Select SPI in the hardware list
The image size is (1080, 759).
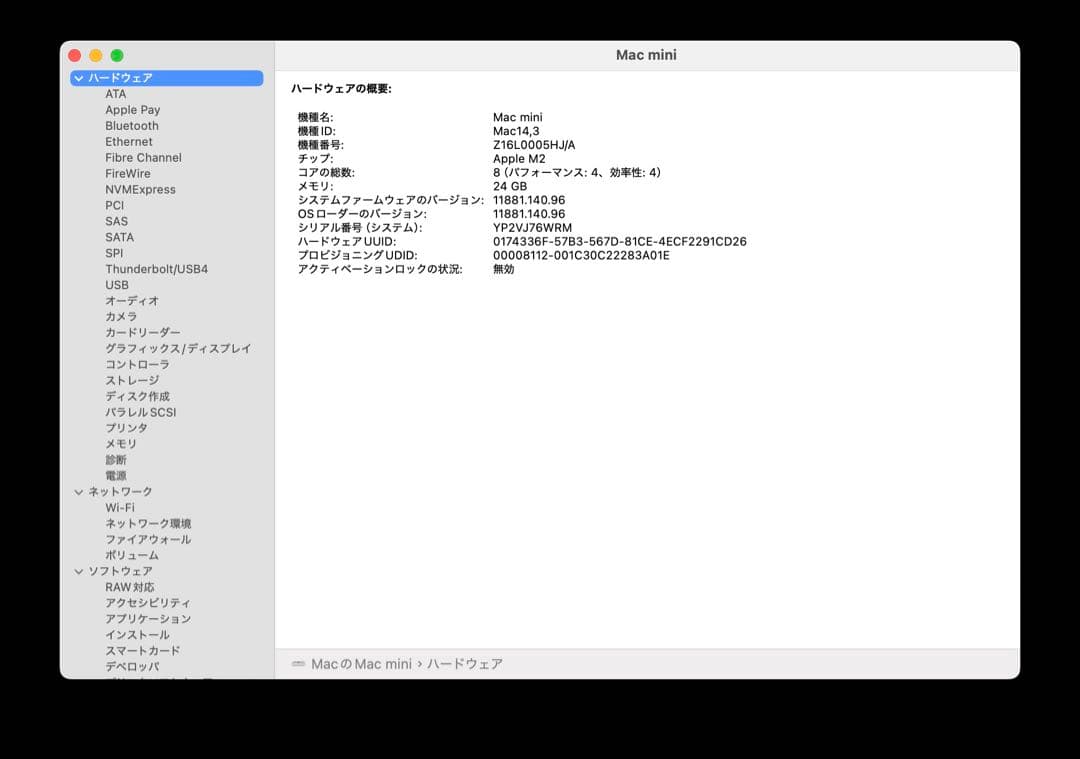coord(114,253)
